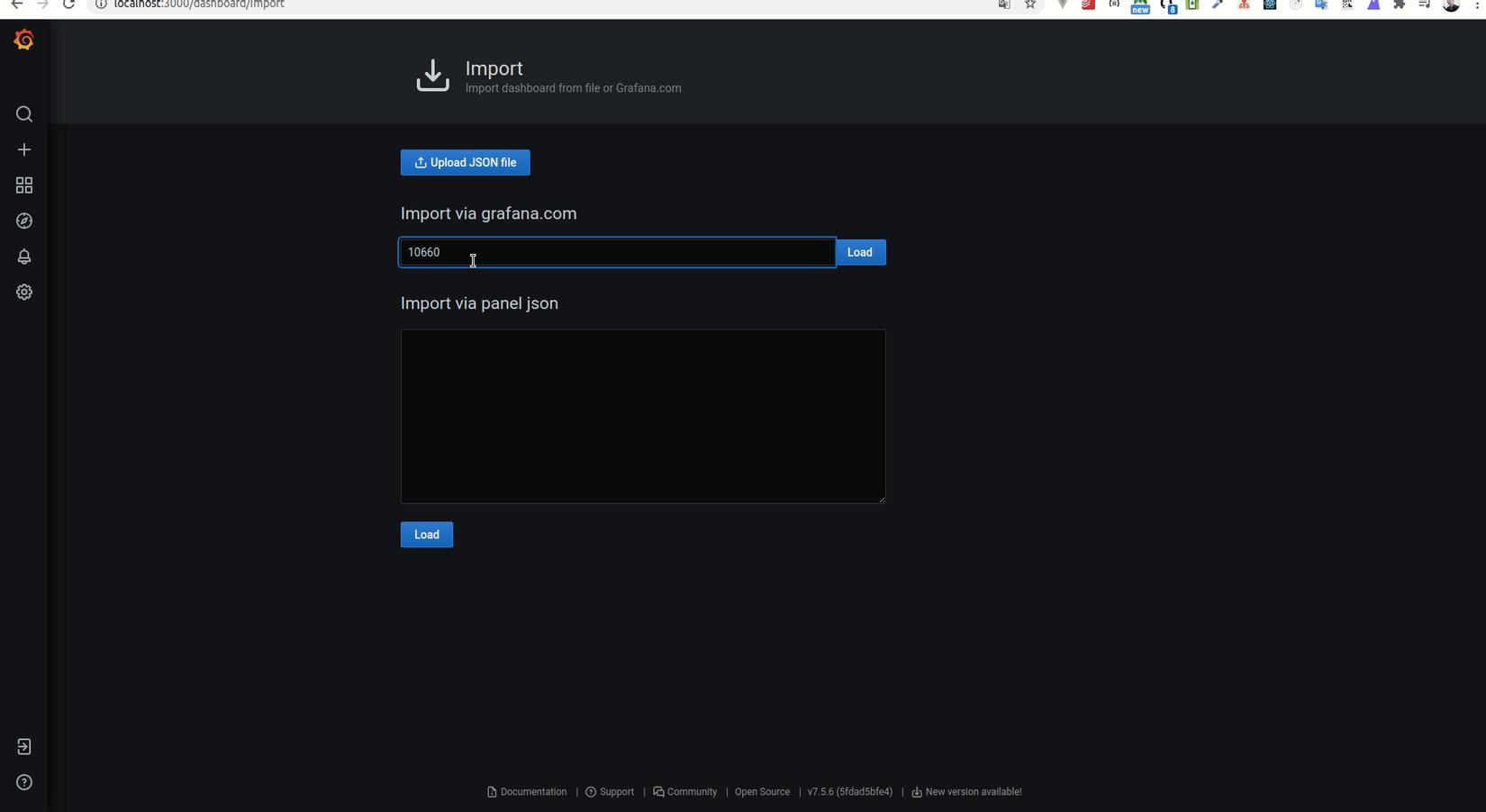Viewport: 1486px width, 812px height.
Task: Click the Grafana logo in the sidebar
Action: tap(24, 41)
